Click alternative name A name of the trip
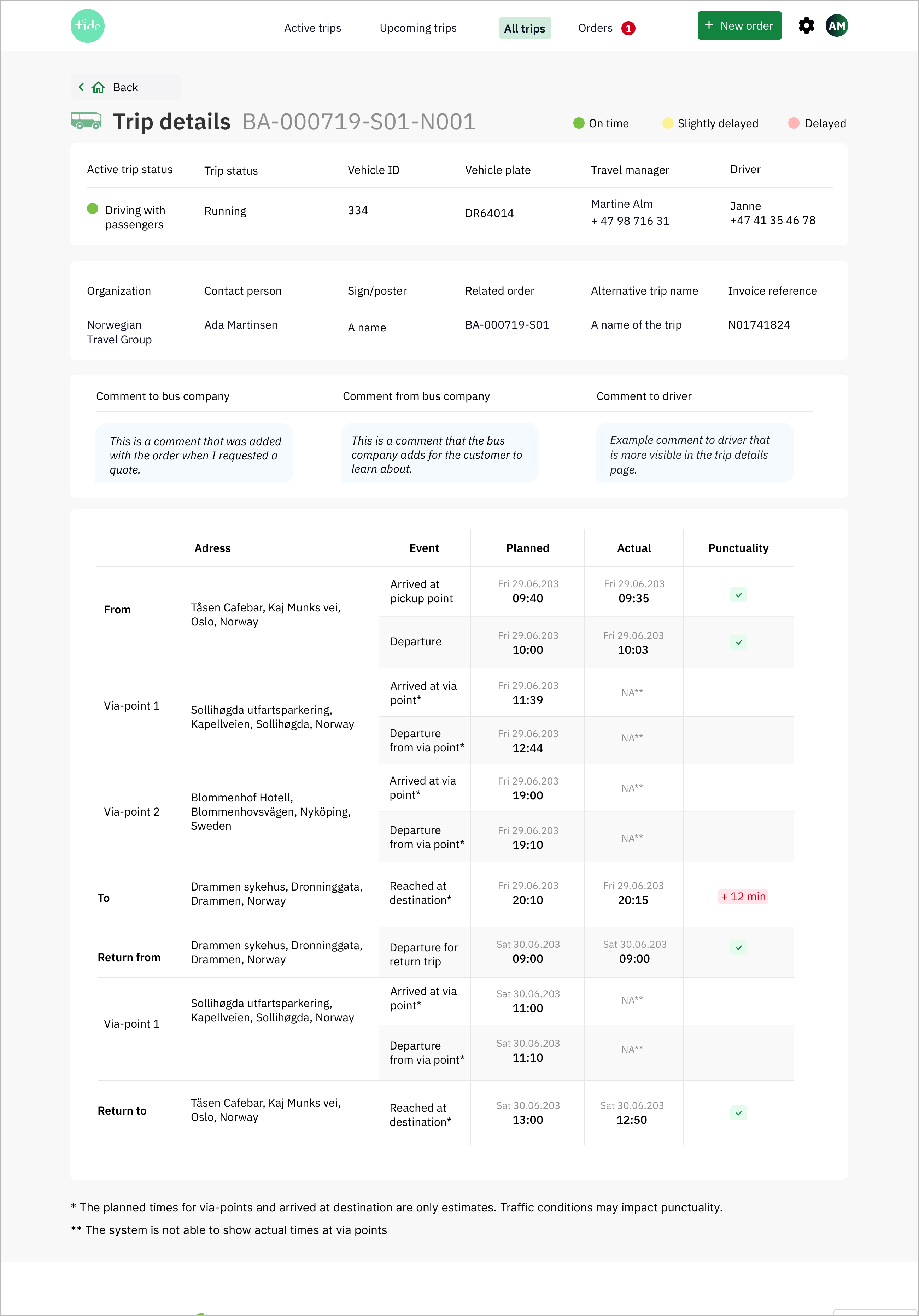The height and width of the screenshot is (1316, 919). [x=636, y=325]
